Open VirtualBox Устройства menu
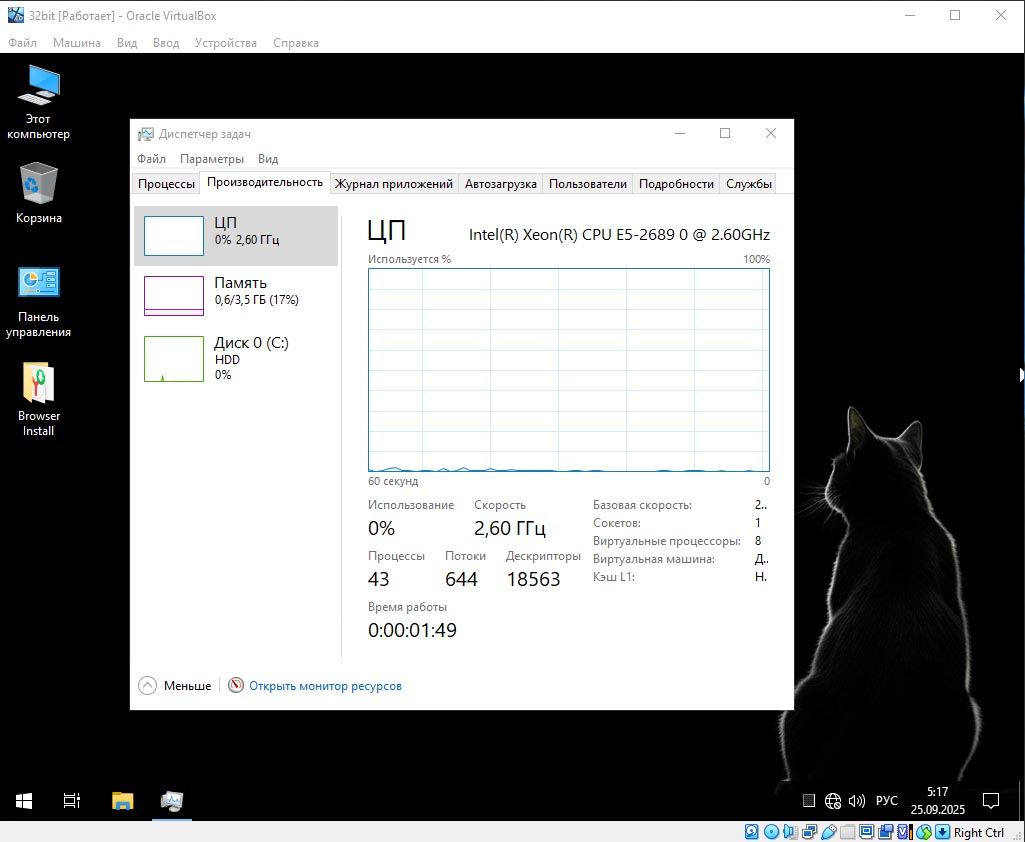 click(x=226, y=42)
